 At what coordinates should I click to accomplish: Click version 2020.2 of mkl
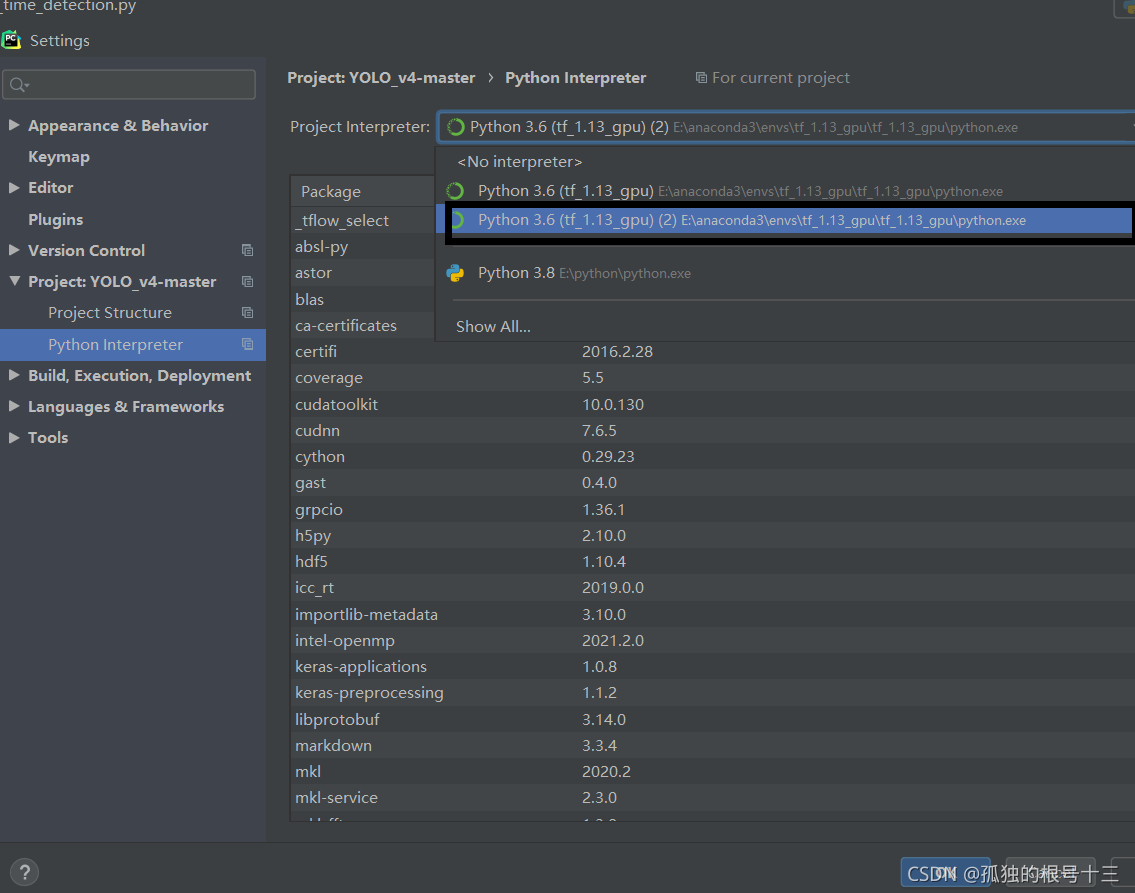tap(606, 771)
